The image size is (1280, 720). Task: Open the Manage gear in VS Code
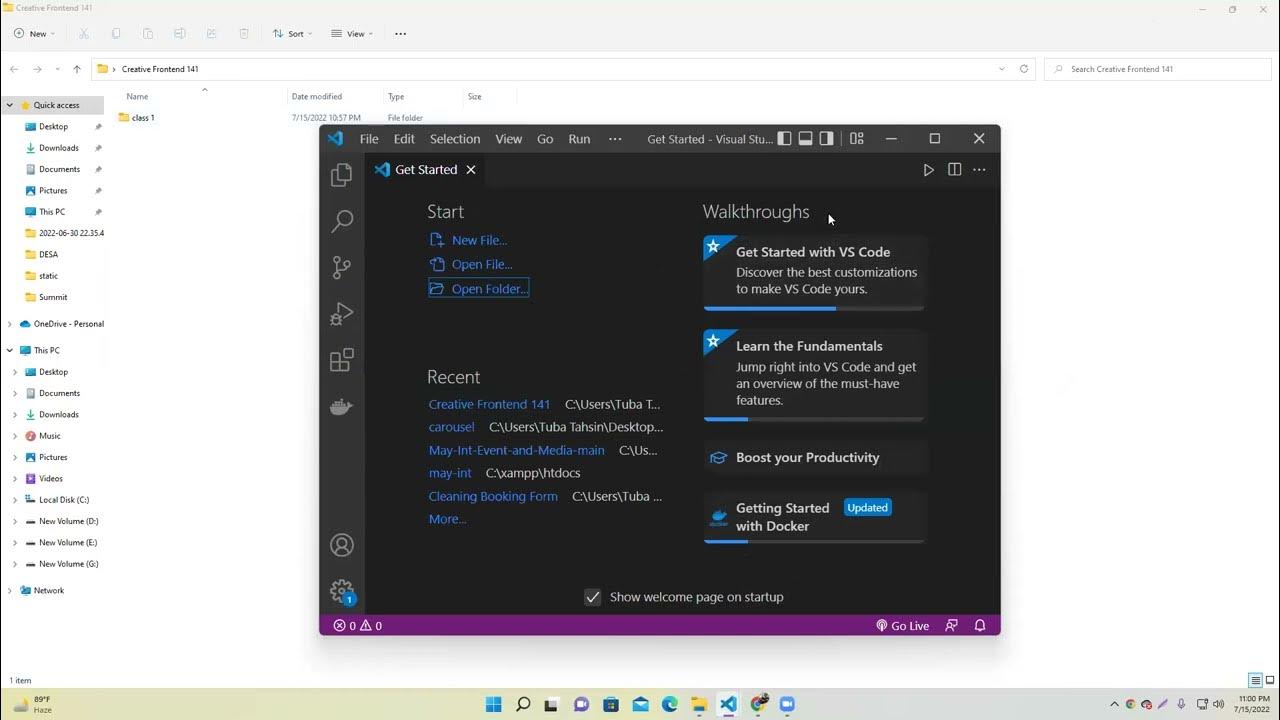(x=342, y=591)
